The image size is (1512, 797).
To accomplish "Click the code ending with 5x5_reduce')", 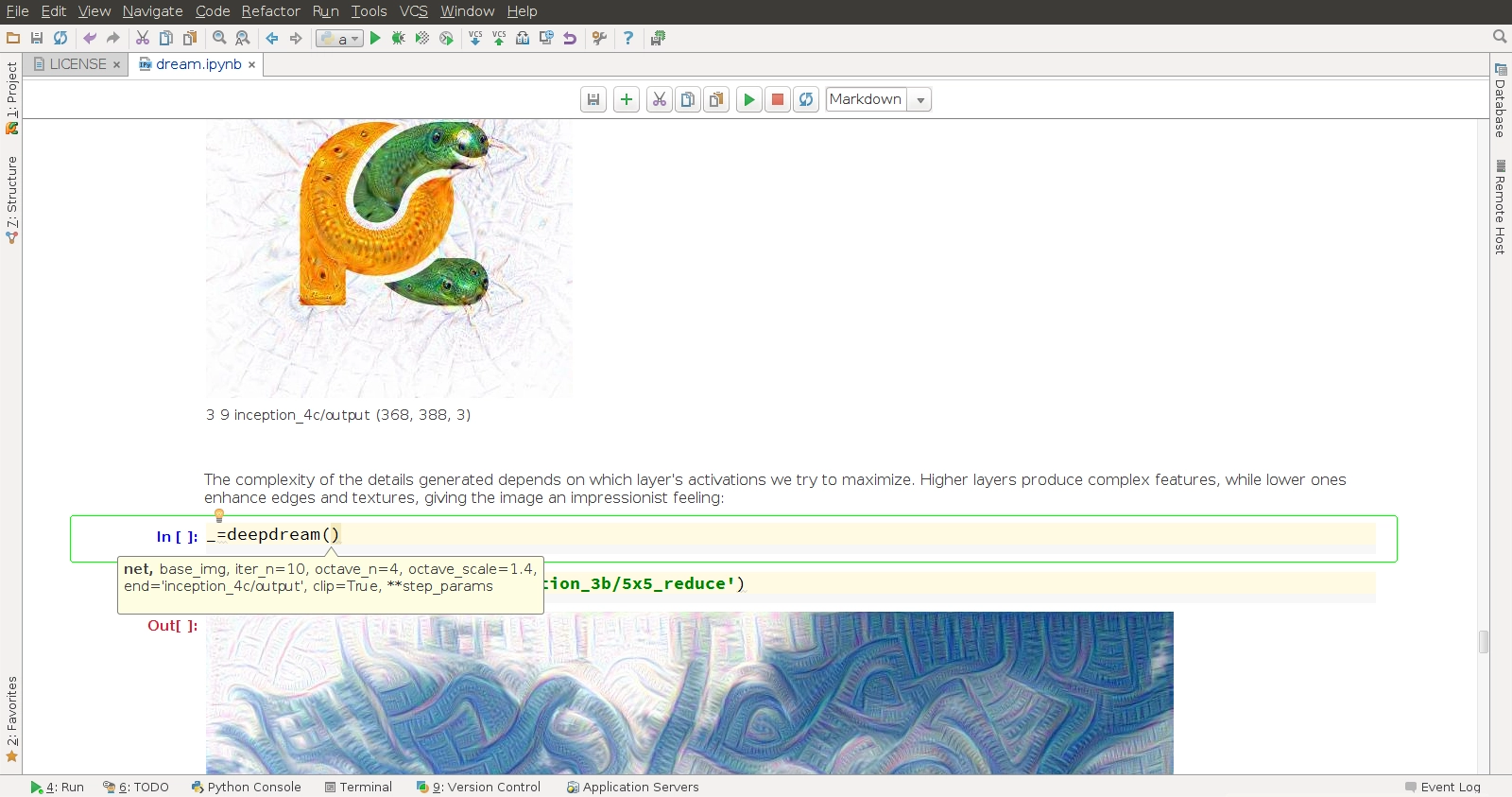I will [x=644, y=584].
